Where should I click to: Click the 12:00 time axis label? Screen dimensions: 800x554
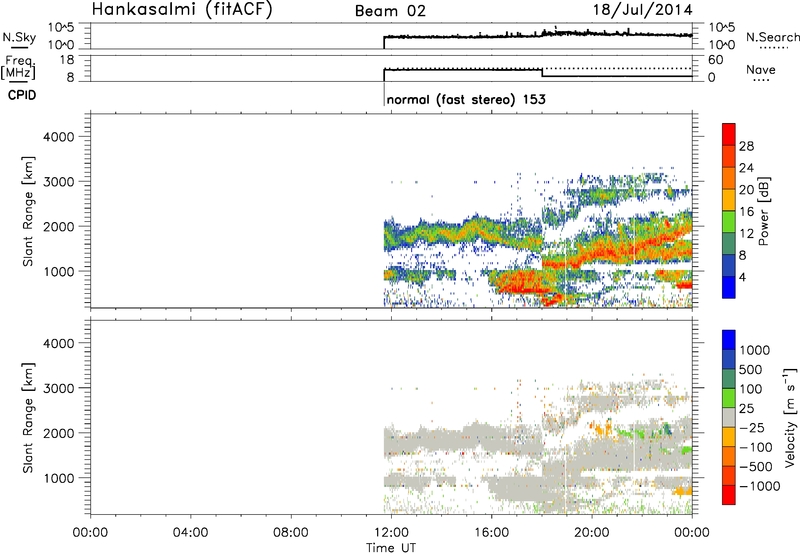(x=391, y=533)
